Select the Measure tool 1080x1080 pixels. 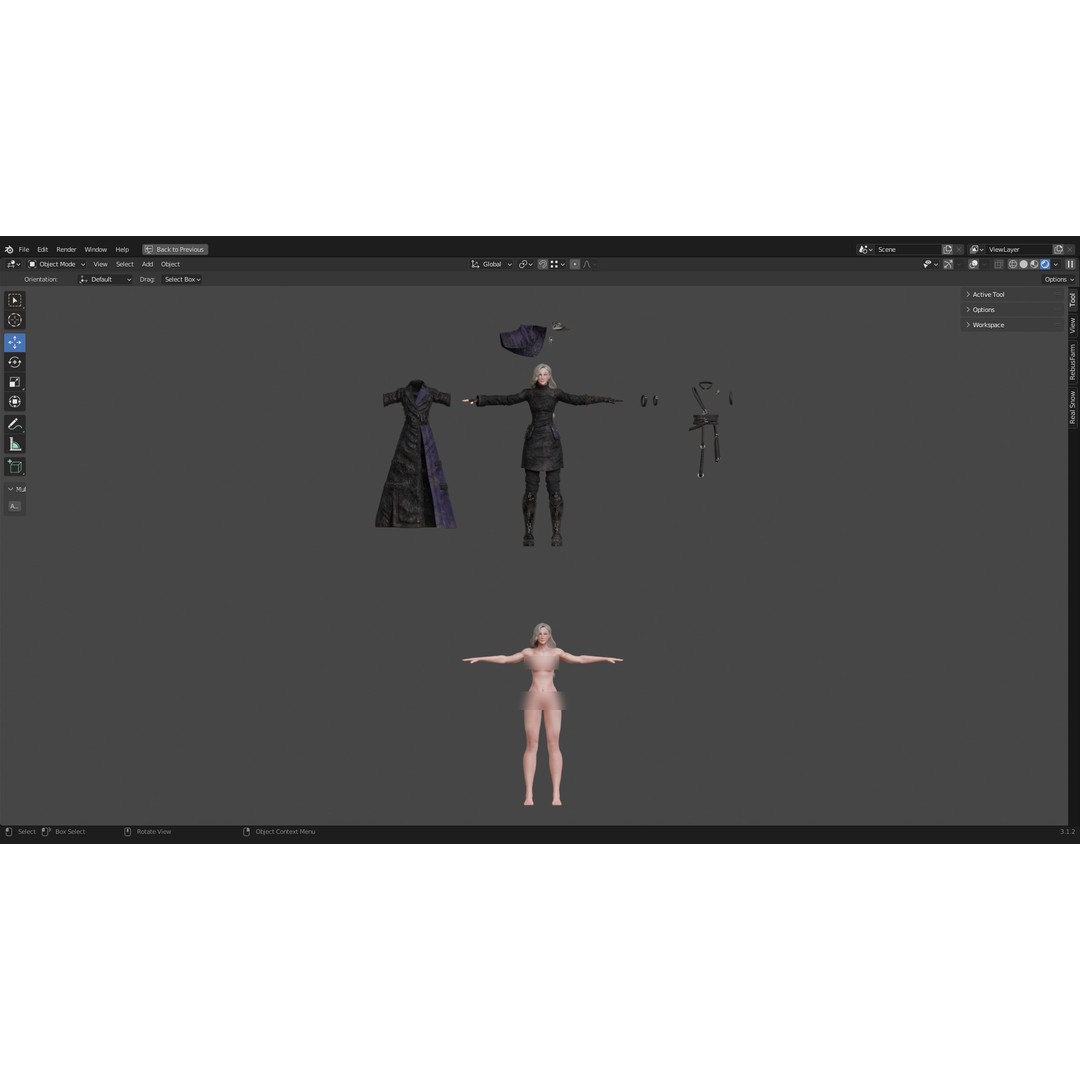coord(14,444)
